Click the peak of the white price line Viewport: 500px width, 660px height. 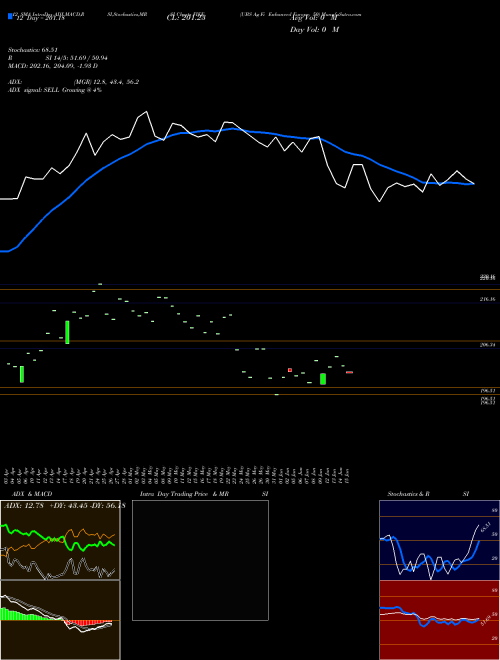pos(146,112)
